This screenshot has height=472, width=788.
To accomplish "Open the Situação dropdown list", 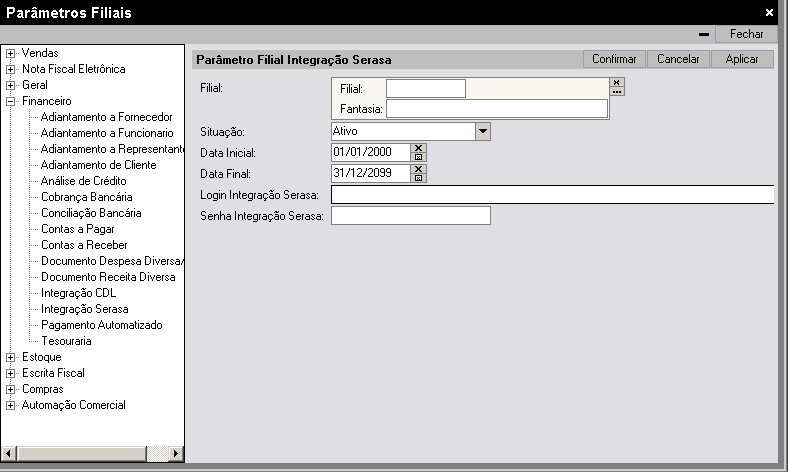I will click(482, 132).
